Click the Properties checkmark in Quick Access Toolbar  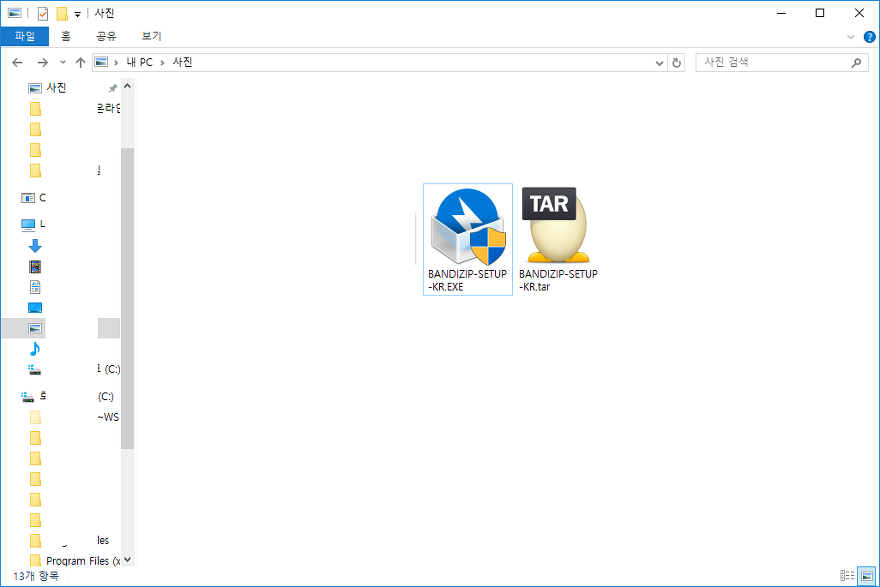41,13
